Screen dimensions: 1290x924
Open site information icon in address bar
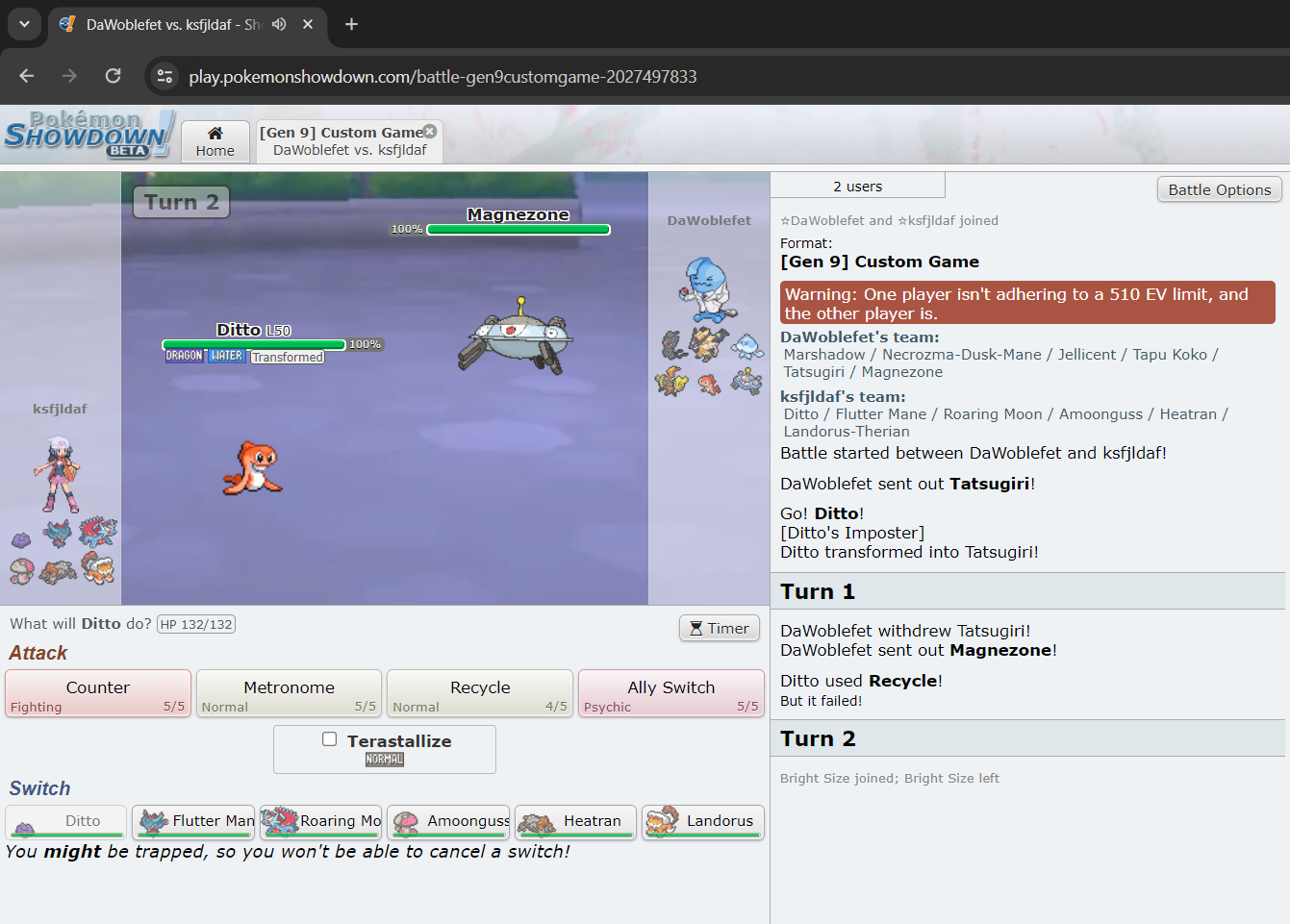tap(164, 76)
